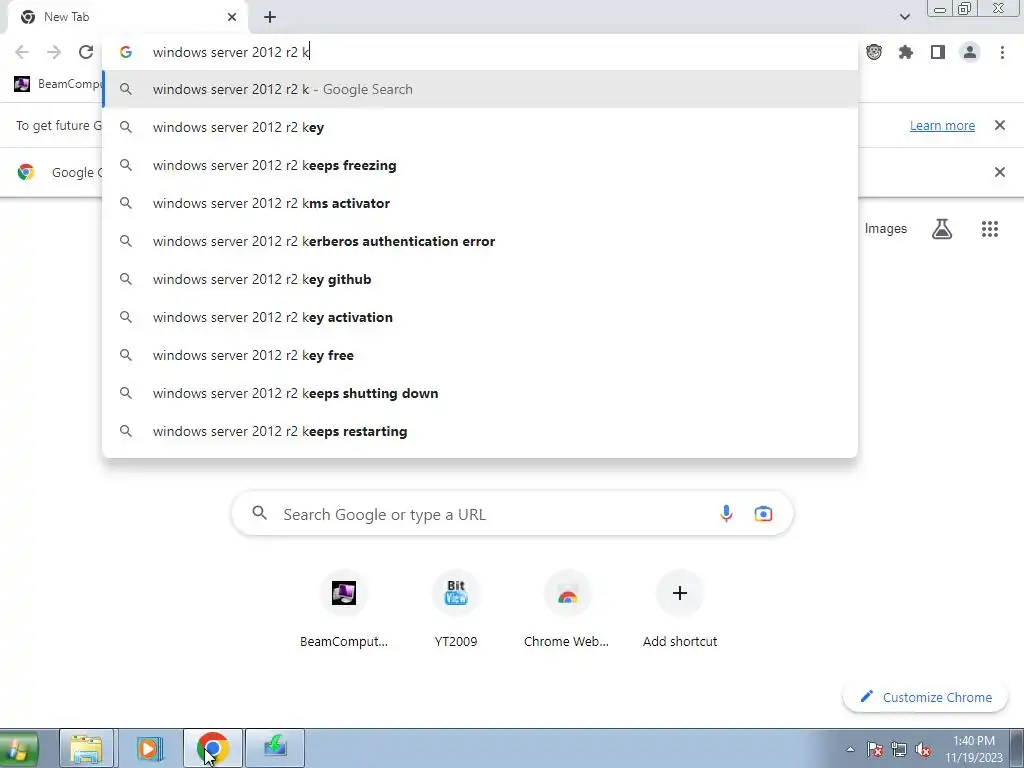Choose suggestion 'windows server 2012 r2 key free'

(x=480, y=355)
